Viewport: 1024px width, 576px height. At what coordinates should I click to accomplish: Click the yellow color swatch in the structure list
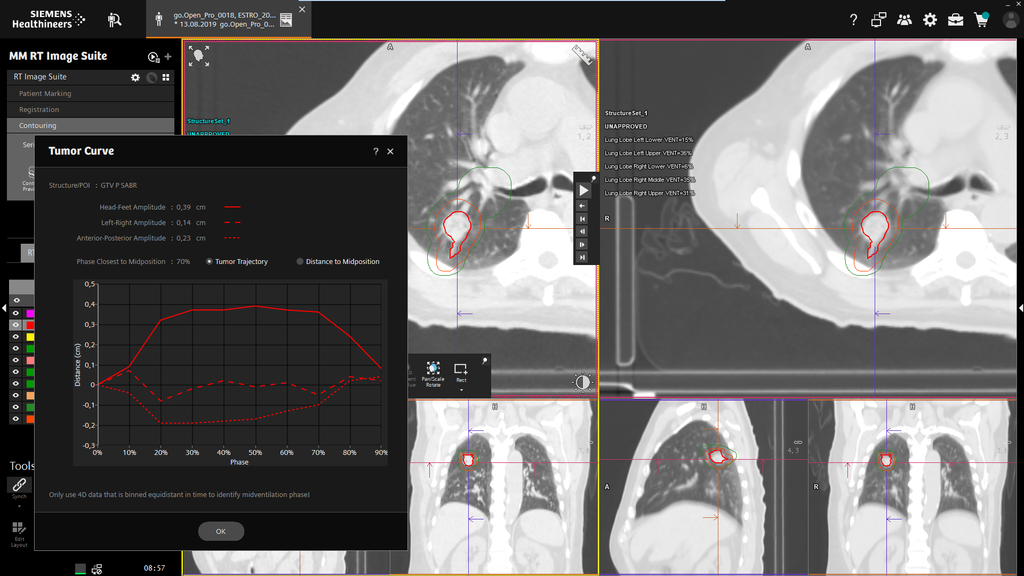tap(30, 337)
